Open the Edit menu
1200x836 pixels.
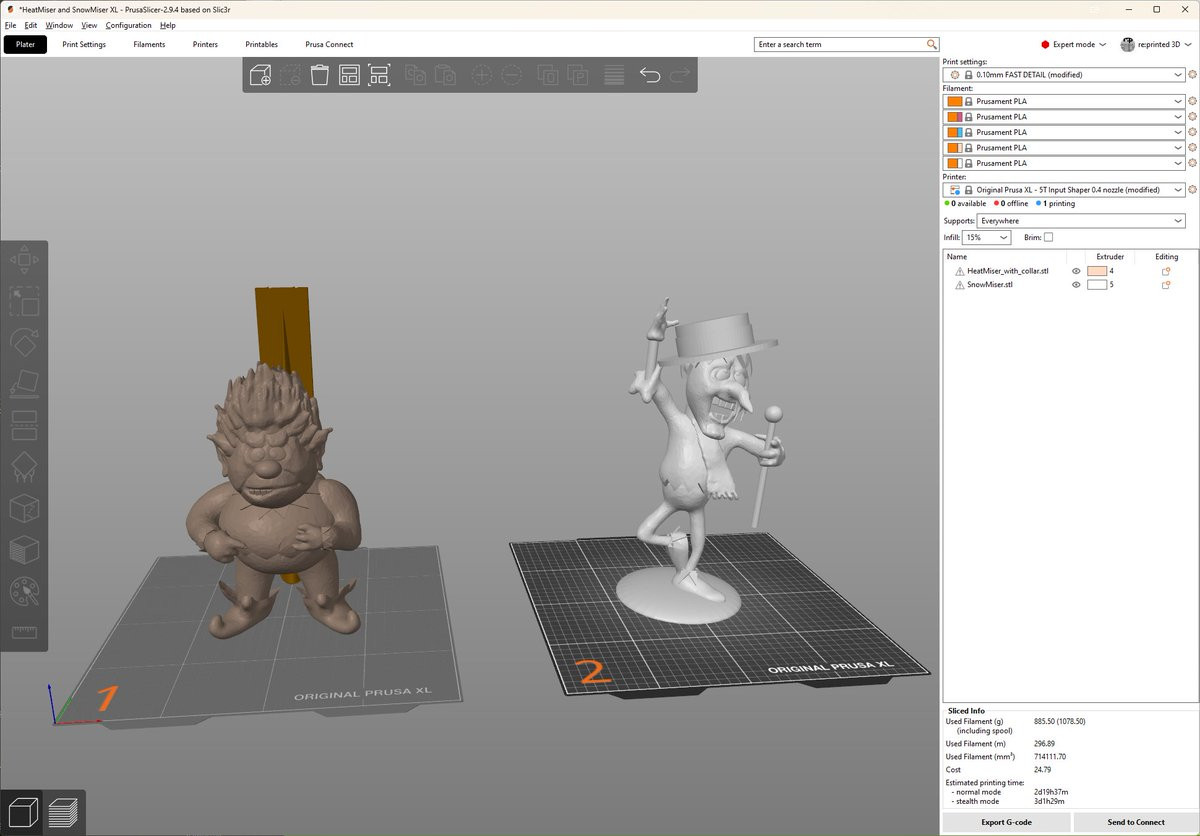point(31,25)
